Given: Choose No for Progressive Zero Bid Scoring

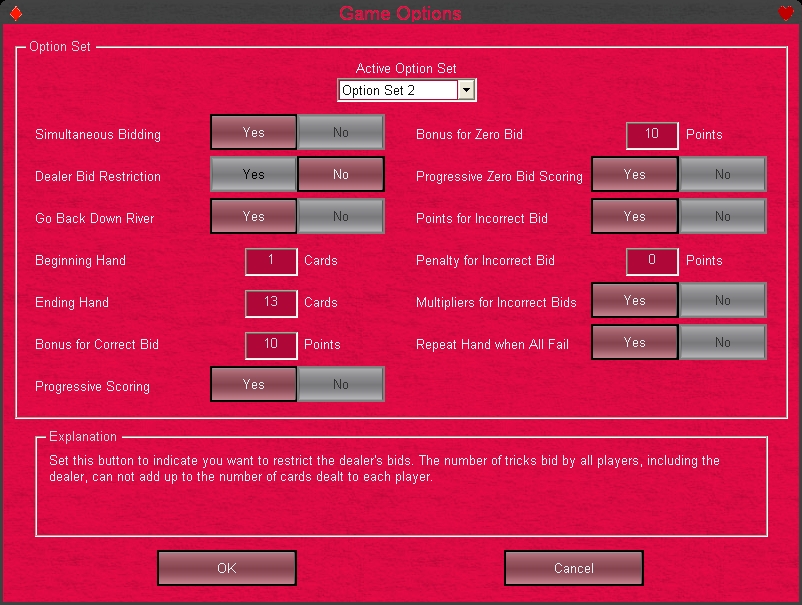Looking at the screenshot, I should pyautogui.click(x=722, y=174).
